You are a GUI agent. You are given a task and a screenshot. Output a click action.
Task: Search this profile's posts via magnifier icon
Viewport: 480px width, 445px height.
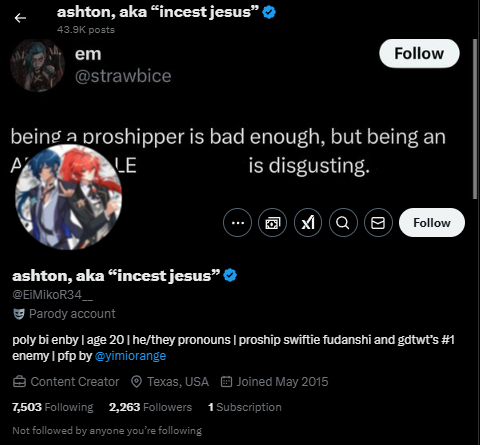[343, 223]
